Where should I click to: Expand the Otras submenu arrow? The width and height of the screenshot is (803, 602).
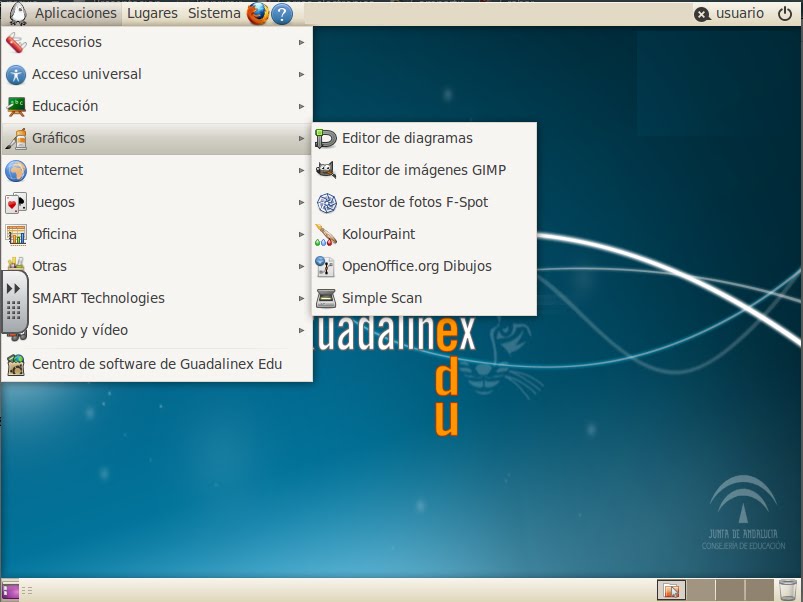click(302, 267)
